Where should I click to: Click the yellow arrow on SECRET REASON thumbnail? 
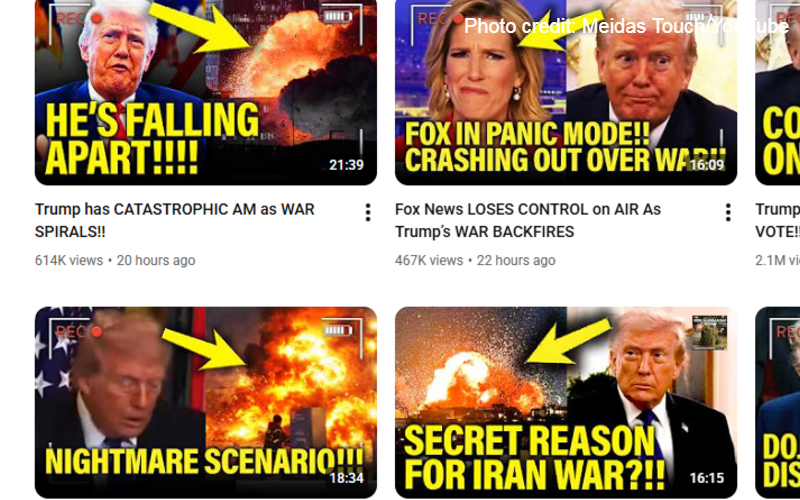[x=568, y=340]
